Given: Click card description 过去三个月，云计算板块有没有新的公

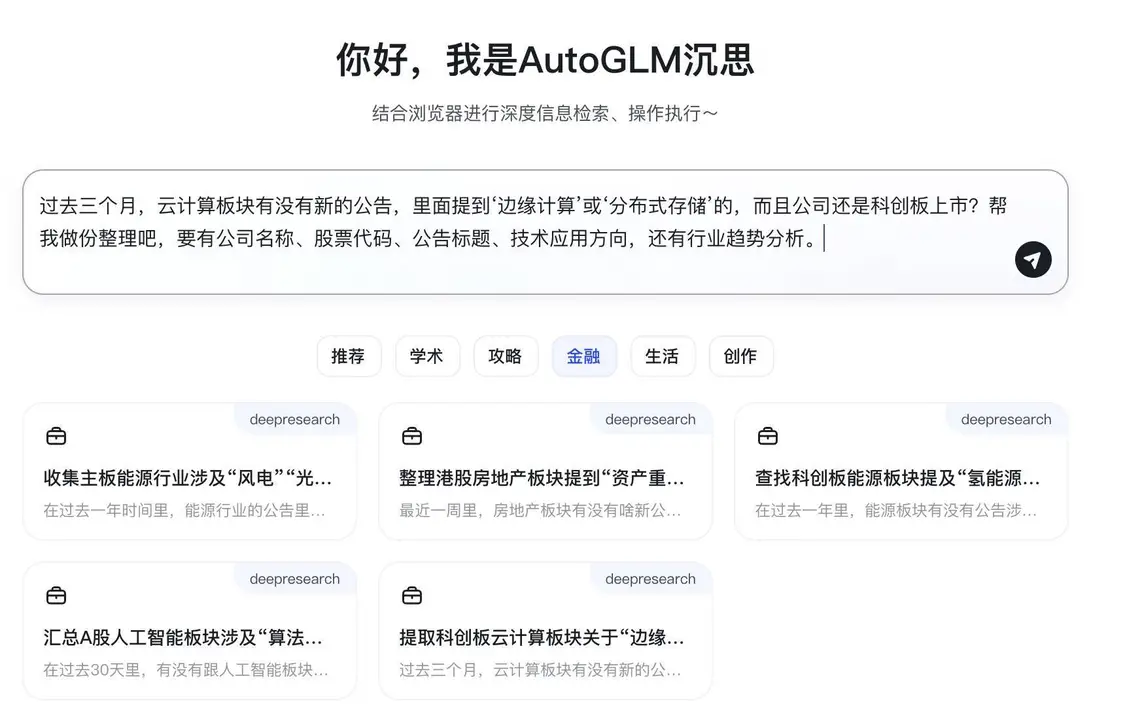Looking at the screenshot, I should coord(540,670).
